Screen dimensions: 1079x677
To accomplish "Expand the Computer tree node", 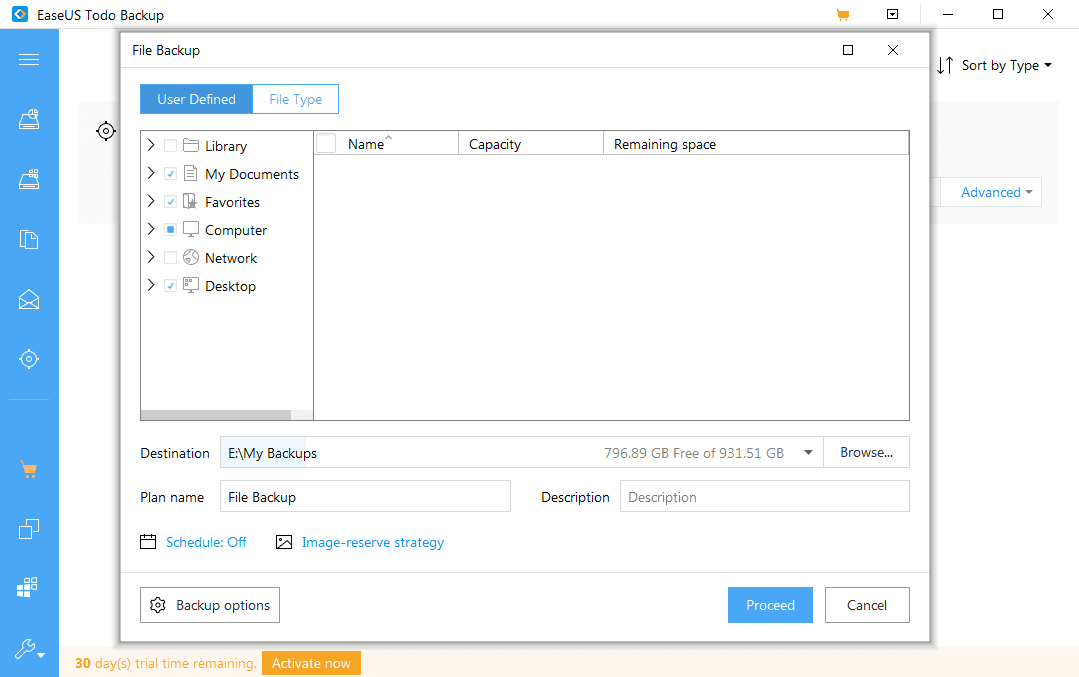I will coord(151,230).
